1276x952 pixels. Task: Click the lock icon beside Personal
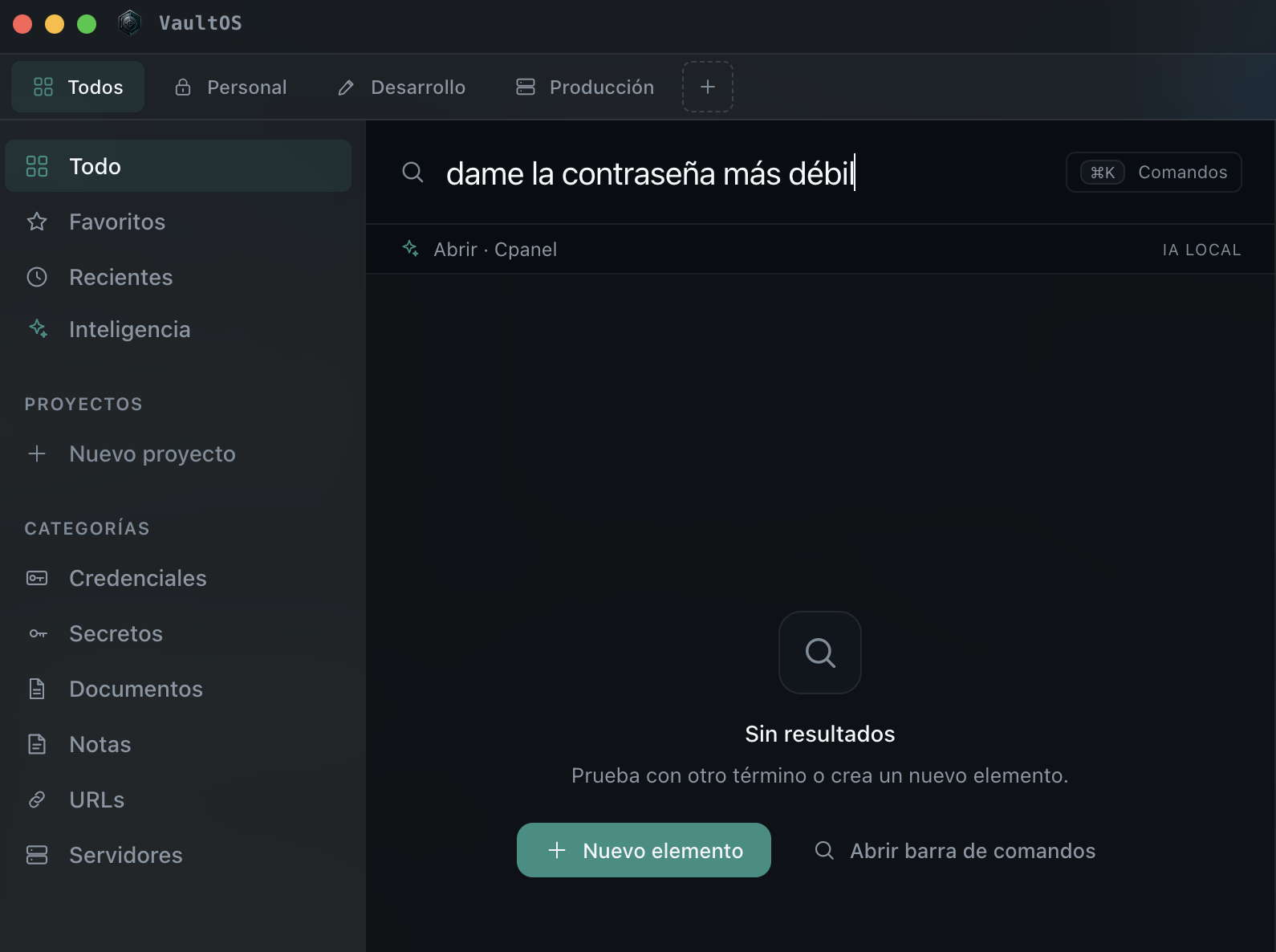(x=183, y=87)
